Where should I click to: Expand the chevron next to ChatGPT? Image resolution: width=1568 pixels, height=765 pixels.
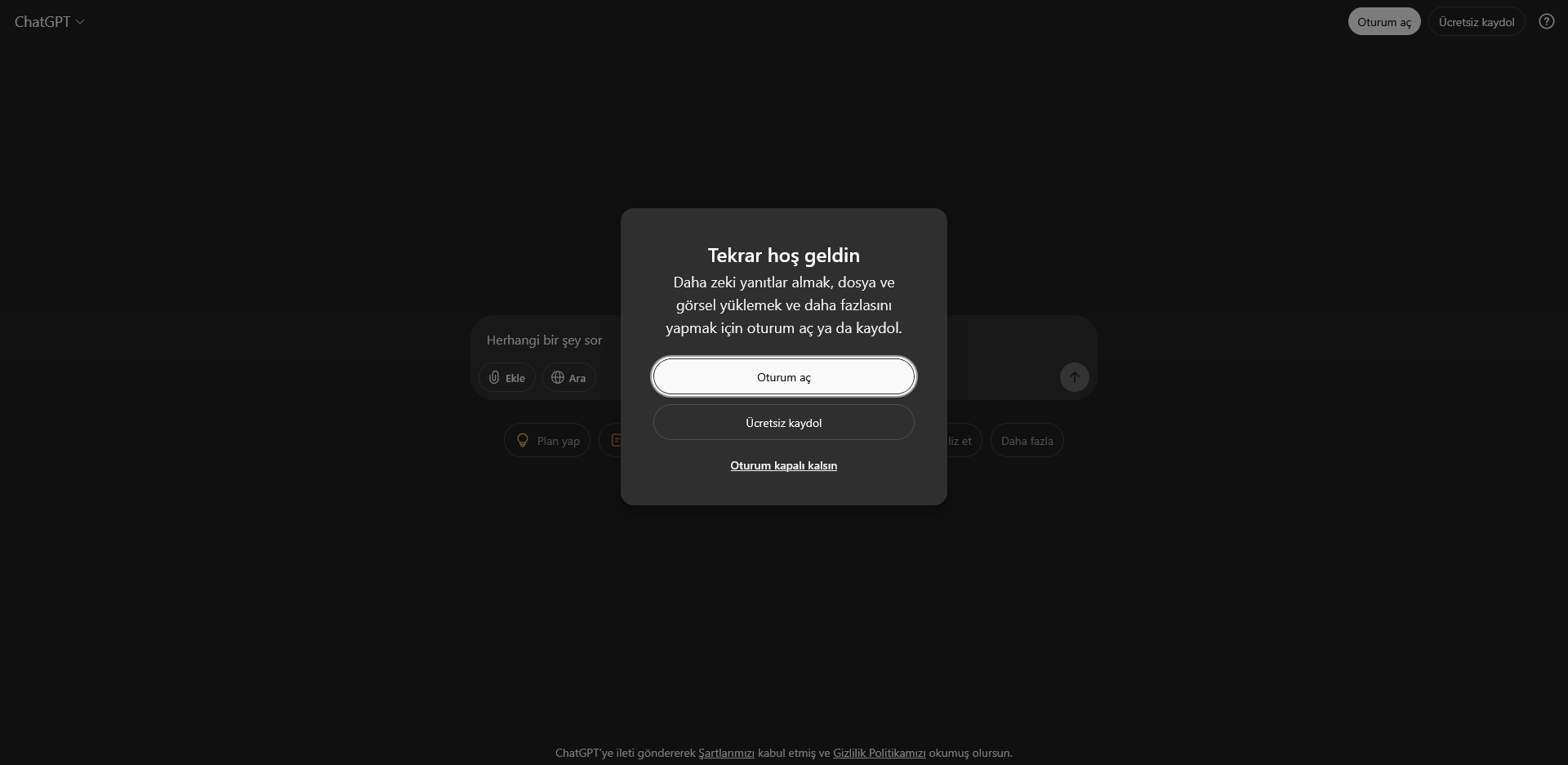(80, 22)
